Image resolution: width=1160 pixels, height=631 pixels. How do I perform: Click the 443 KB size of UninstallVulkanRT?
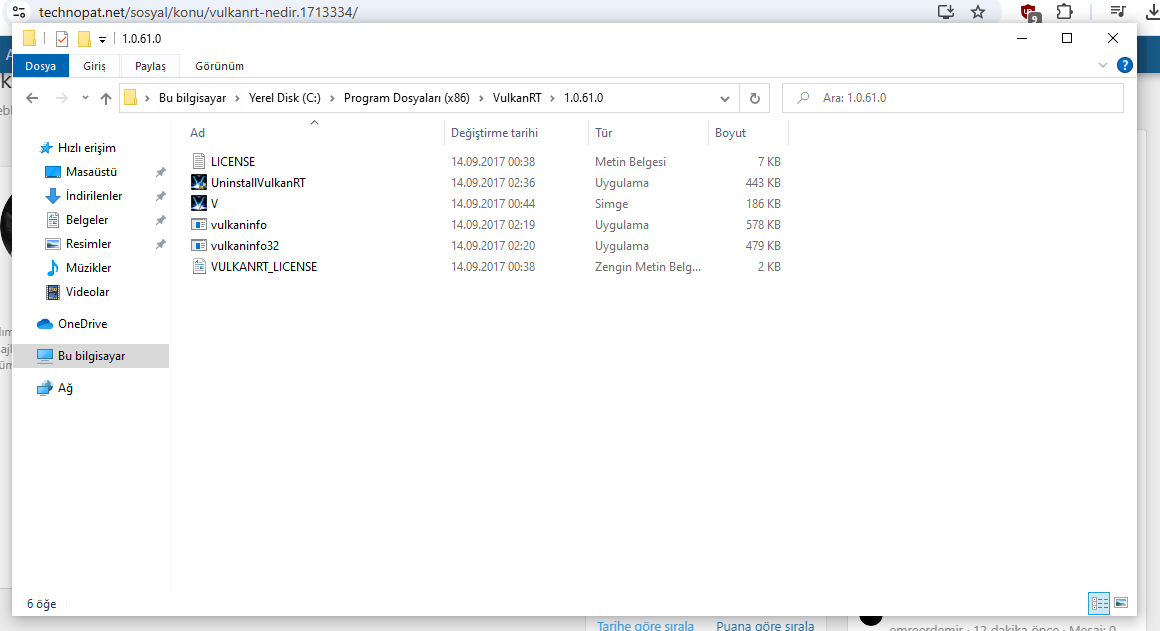click(763, 183)
